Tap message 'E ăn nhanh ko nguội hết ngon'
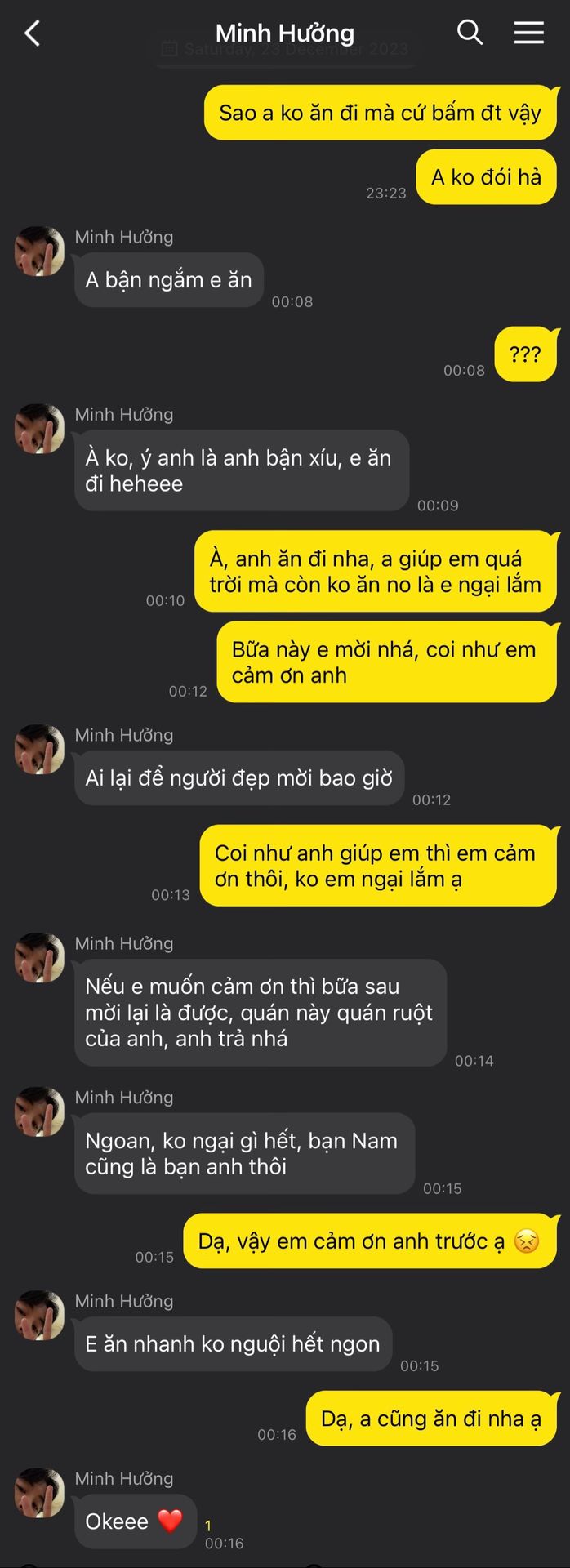 pos(233,1343)
